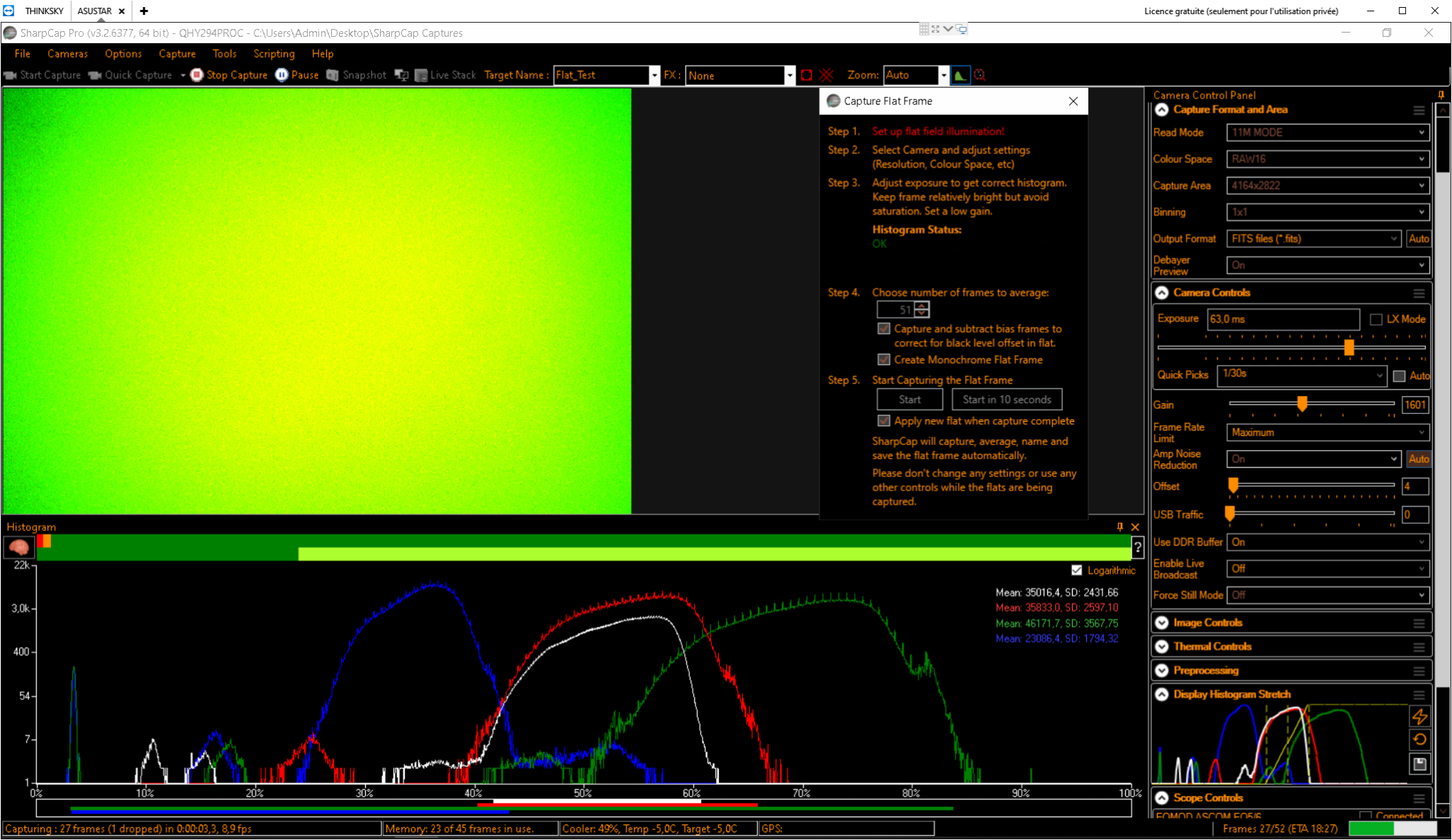Open the Help menu
The width and height of the screenshot is (1452, 840).
(323, 54)
